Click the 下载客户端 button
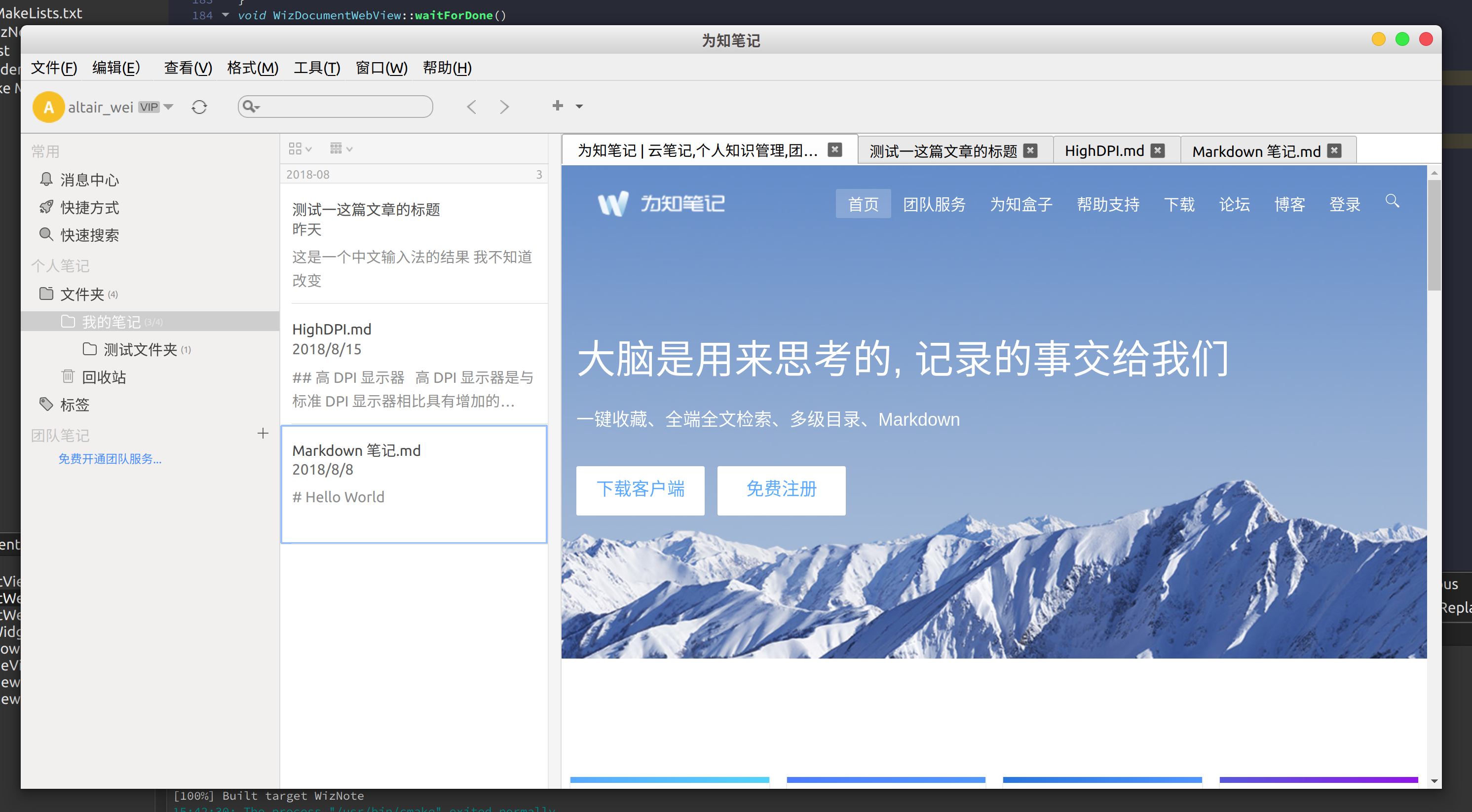Image resolution: width=1472 pixels, height=812 pixels. point(640,490)
